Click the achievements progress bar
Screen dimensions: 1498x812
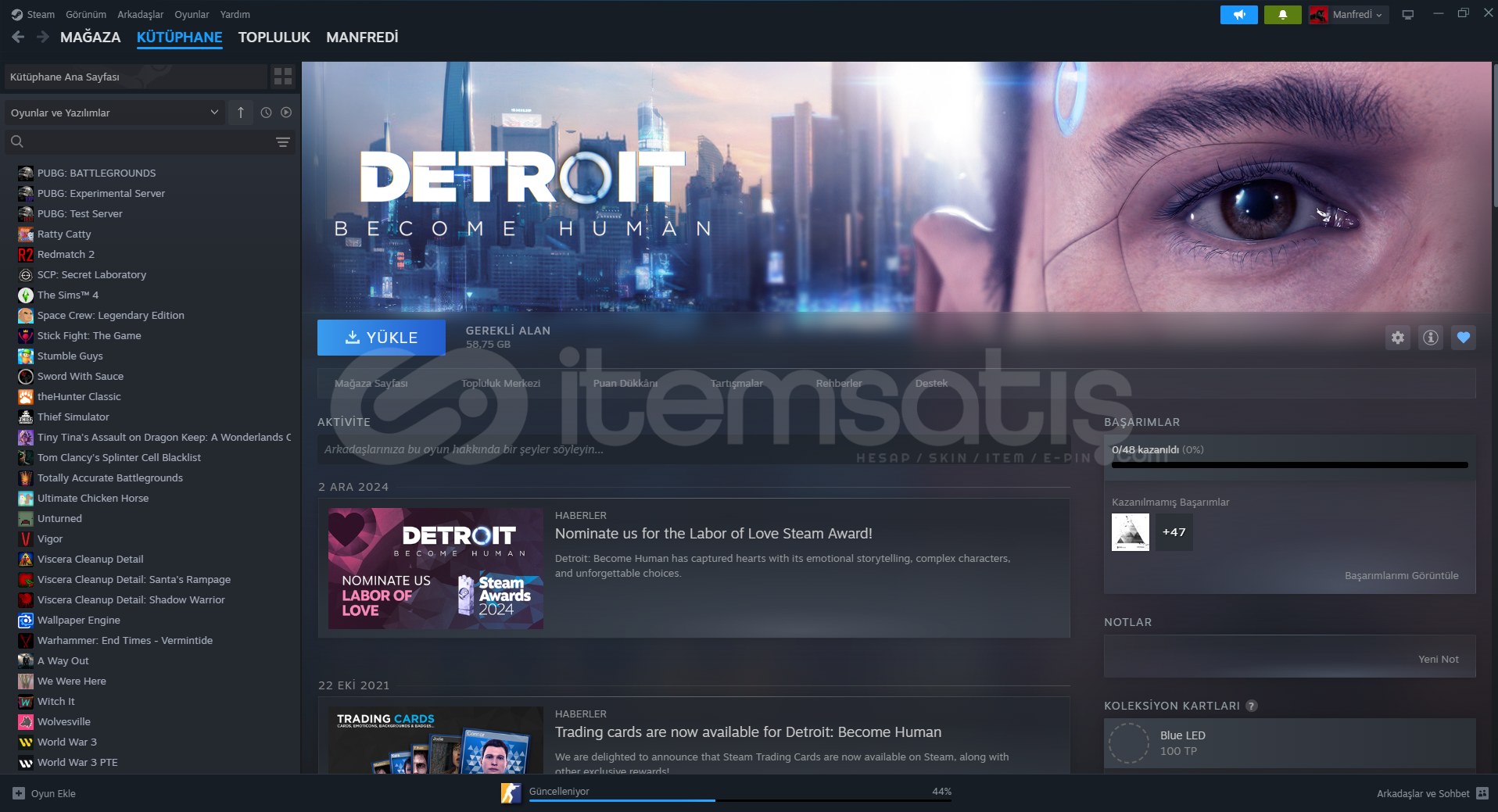pos(1290,465)
